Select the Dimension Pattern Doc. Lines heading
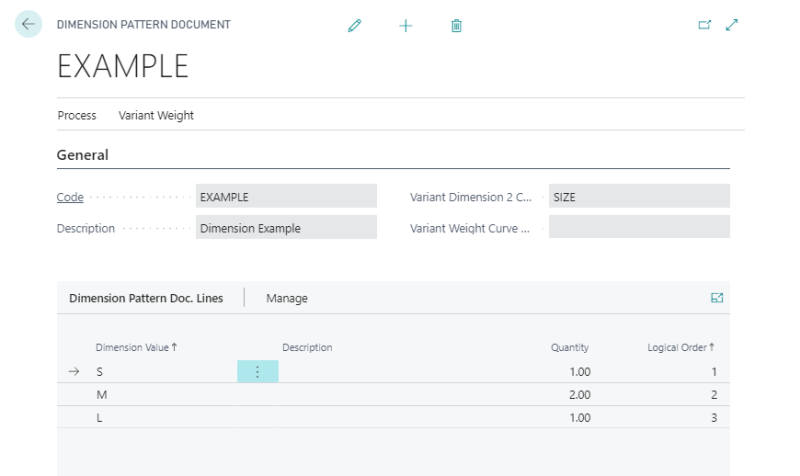This screenshot has height=476, width=800. 146,298
